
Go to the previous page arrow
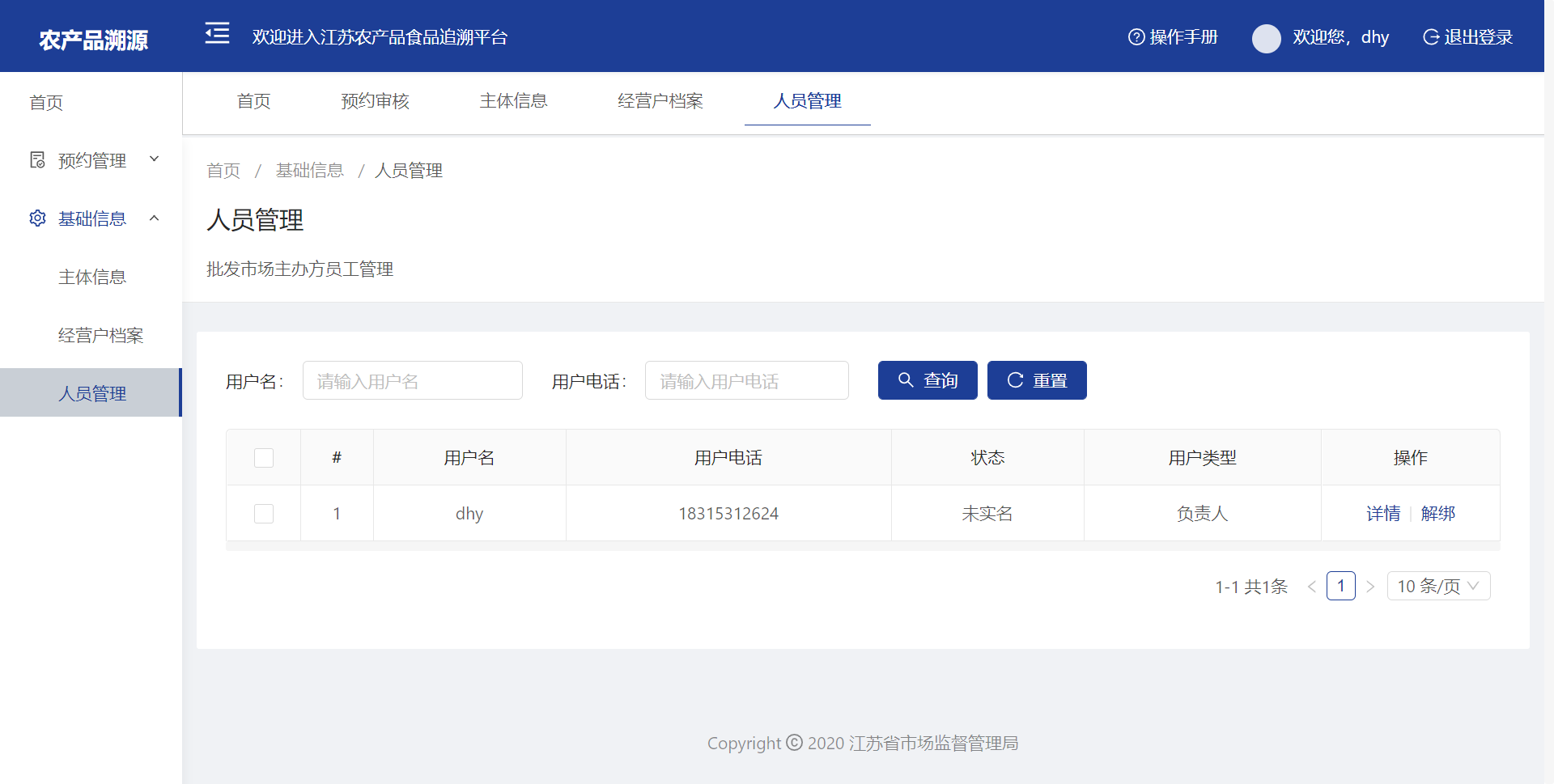pyautogui.click(x=1311, y=587)
